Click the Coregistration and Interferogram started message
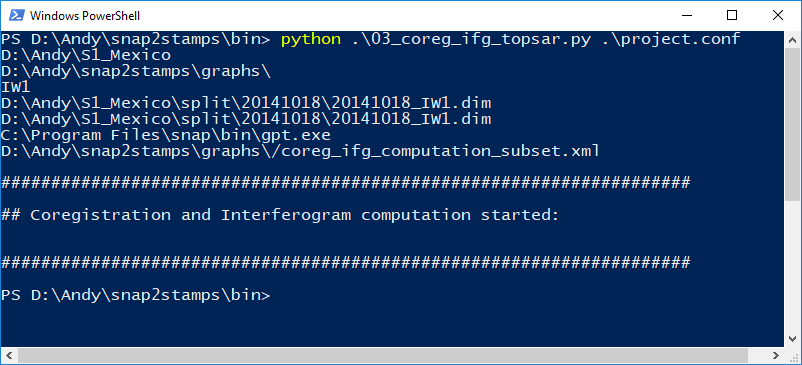This screenshot has width=802, height=365. 280,215
